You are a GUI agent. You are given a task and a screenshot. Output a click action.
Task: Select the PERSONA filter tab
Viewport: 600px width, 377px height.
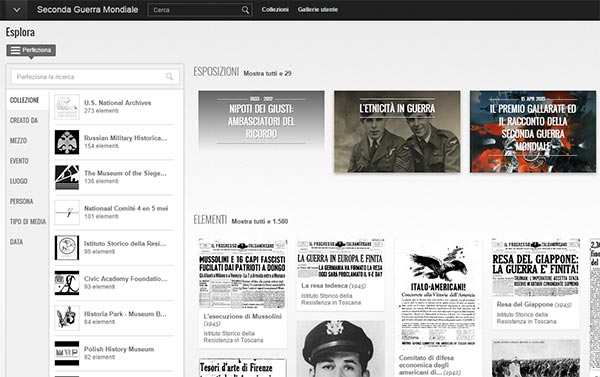pos(21,201)
